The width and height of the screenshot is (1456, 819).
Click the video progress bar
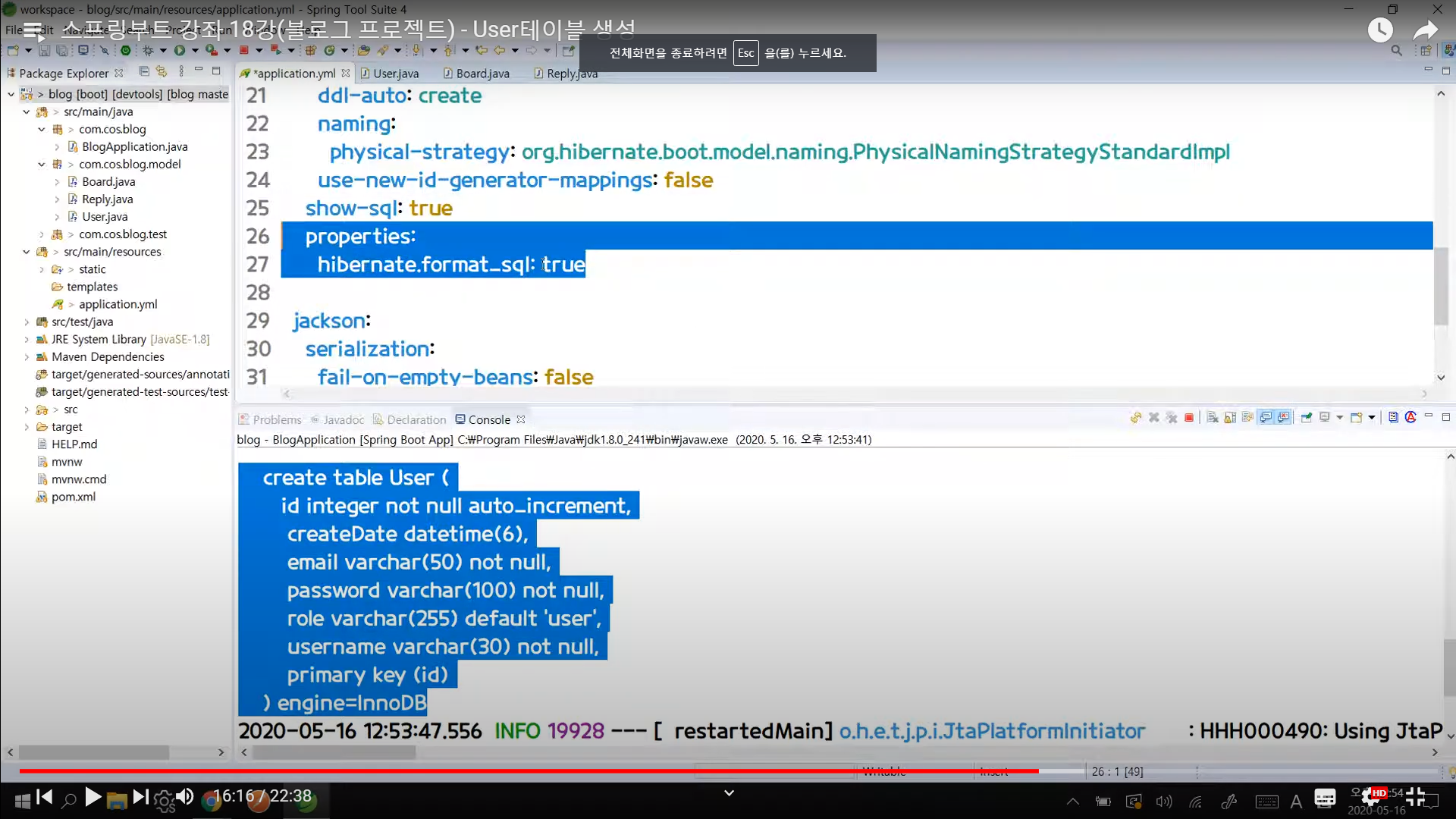pyautogui.click(x=531, y=770)
